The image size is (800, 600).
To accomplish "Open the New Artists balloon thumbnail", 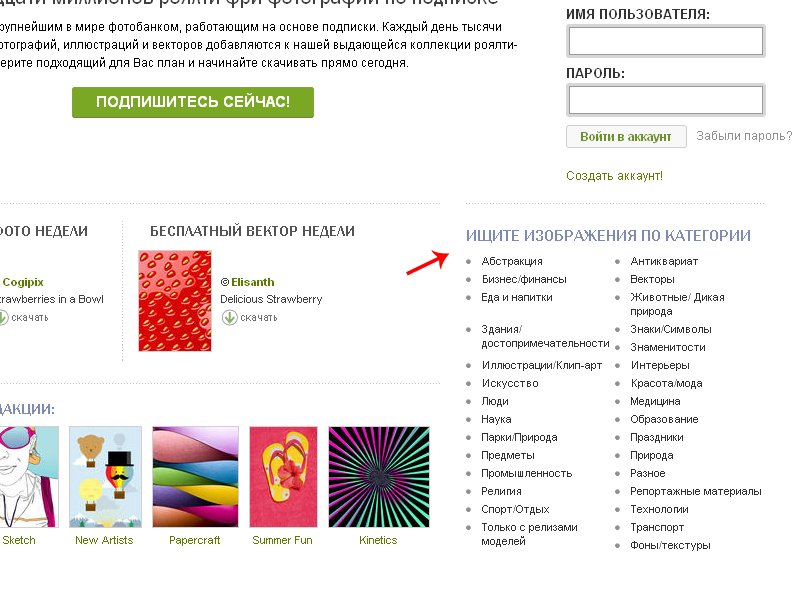I will point(105,477).
